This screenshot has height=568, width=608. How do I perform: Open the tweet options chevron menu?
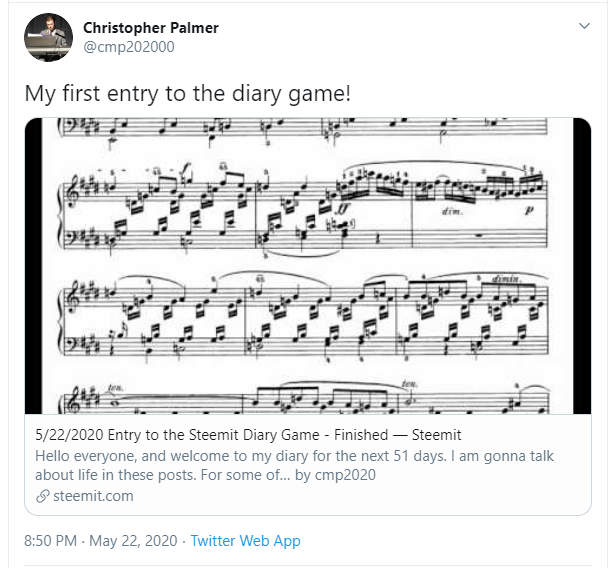584,26
